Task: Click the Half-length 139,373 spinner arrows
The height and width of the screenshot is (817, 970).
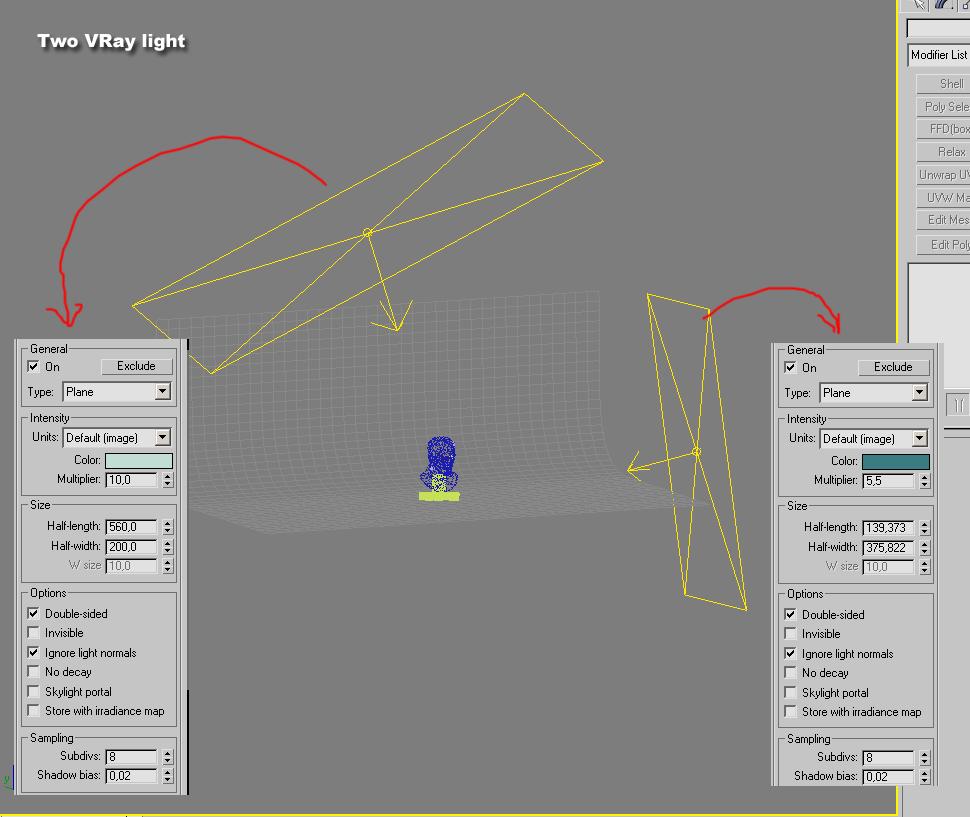Action: (x=924, y=528)
